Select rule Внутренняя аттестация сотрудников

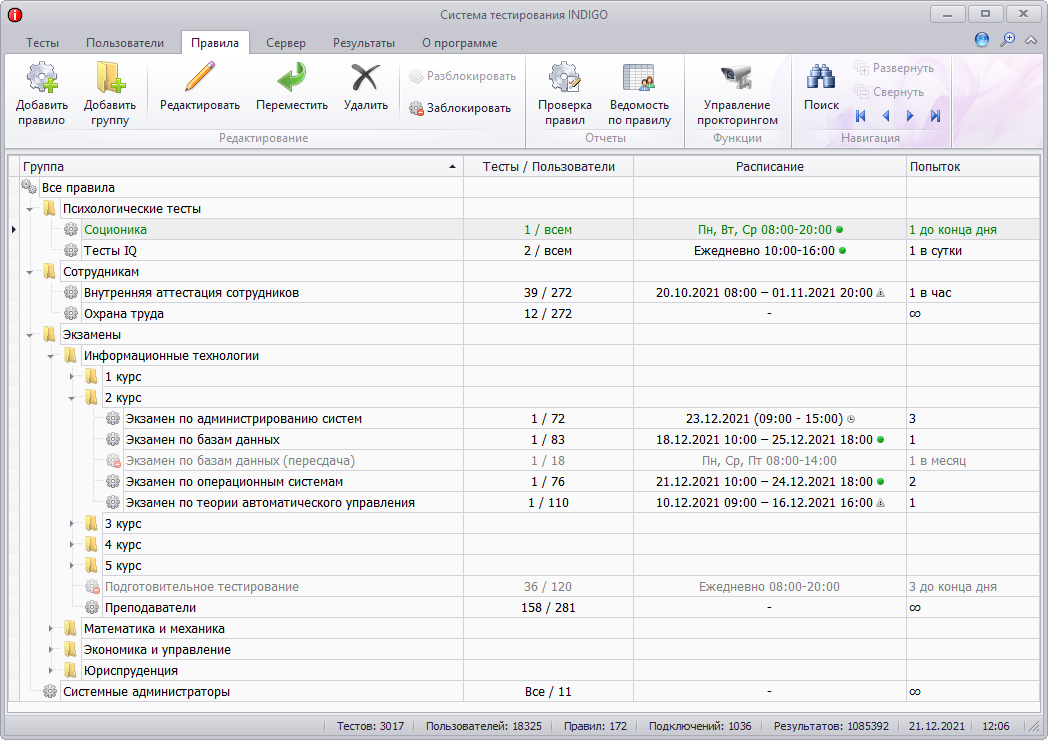191,293
